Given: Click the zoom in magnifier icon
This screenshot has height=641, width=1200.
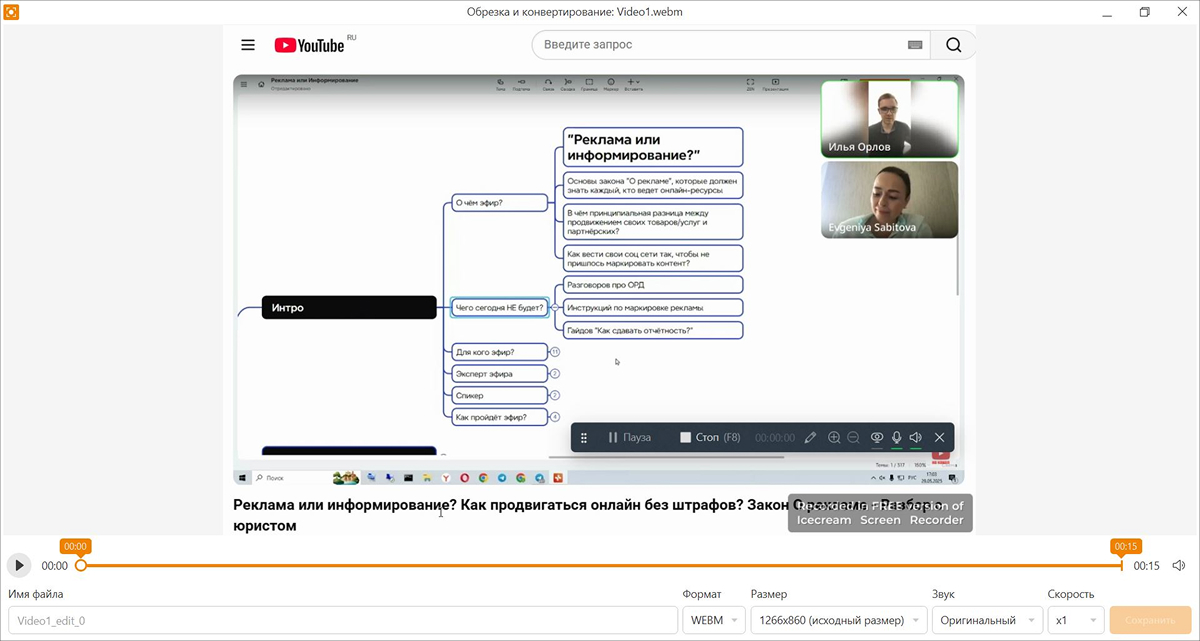Looking at the screenshot, I should point(834,438).
